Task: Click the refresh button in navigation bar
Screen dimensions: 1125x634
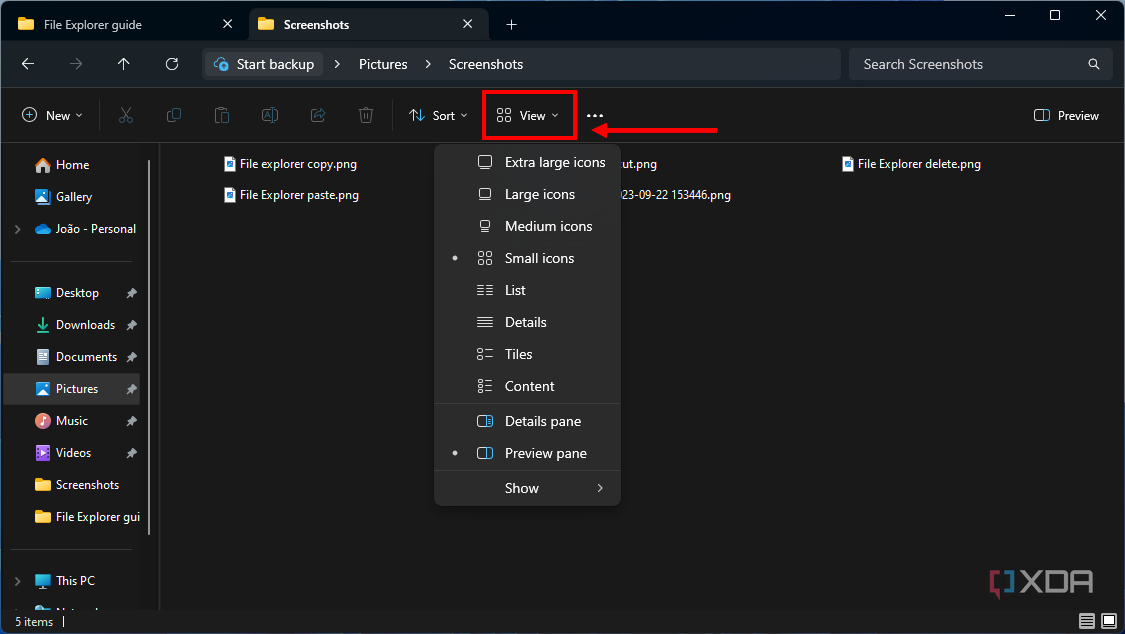Action: [171, 63]
